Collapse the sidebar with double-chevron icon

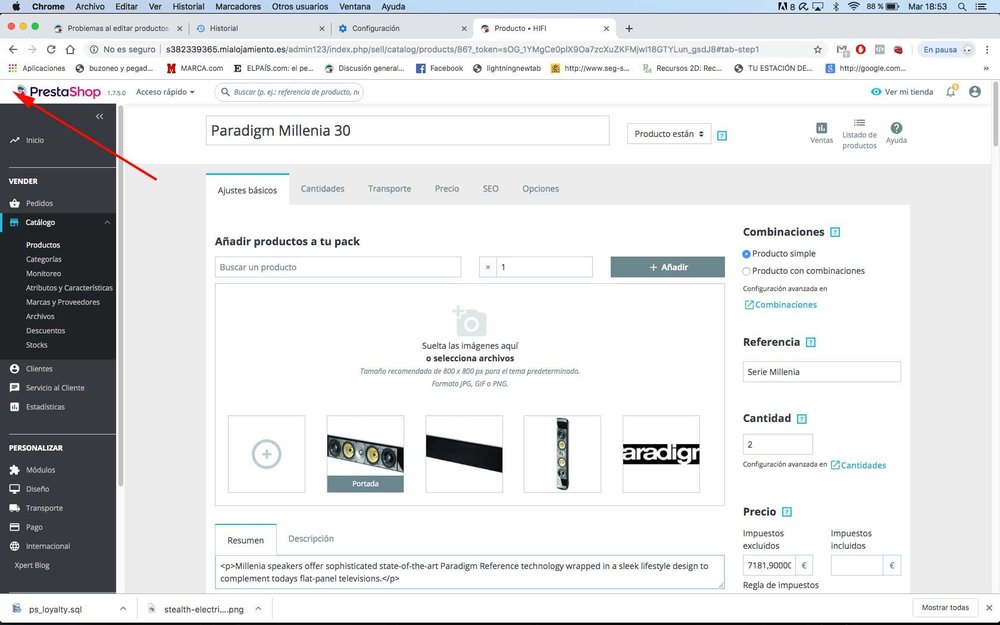pyautogui.click(x=99, y=116)
